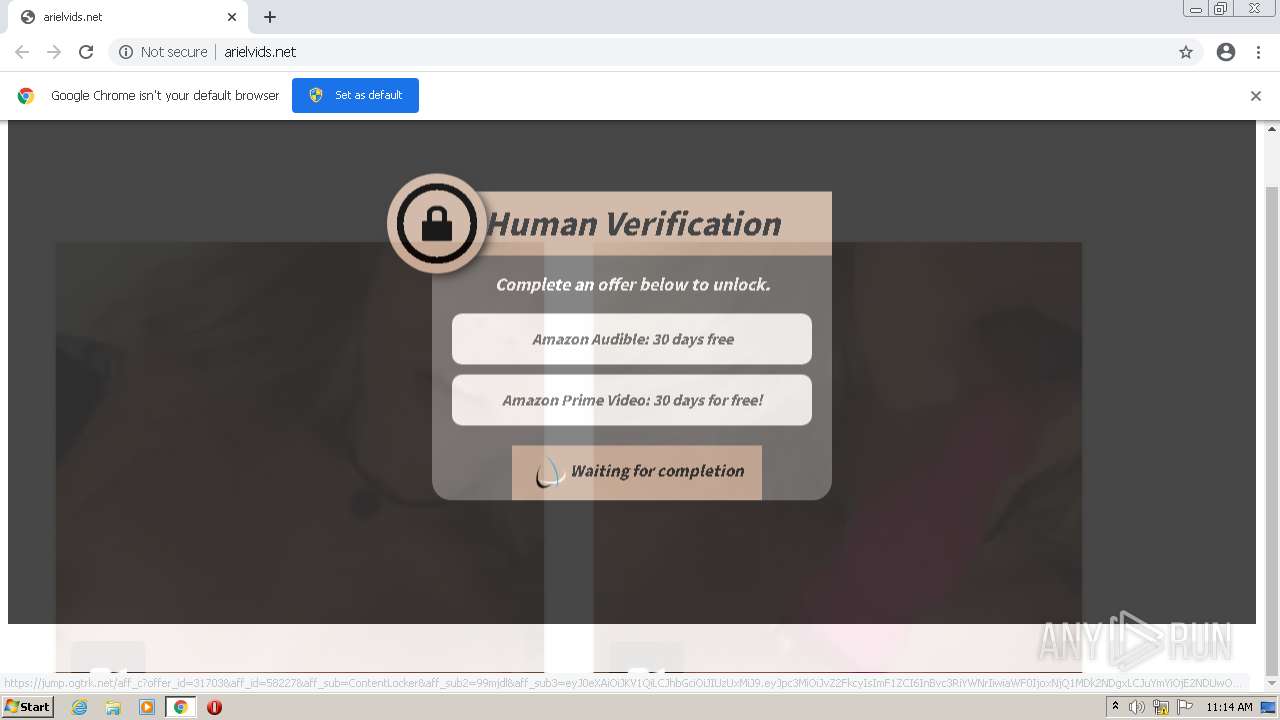Choose the Amazon Audible 30 days free offer
The height and width of the screenshot is (720, 1280).
point(632,339)
